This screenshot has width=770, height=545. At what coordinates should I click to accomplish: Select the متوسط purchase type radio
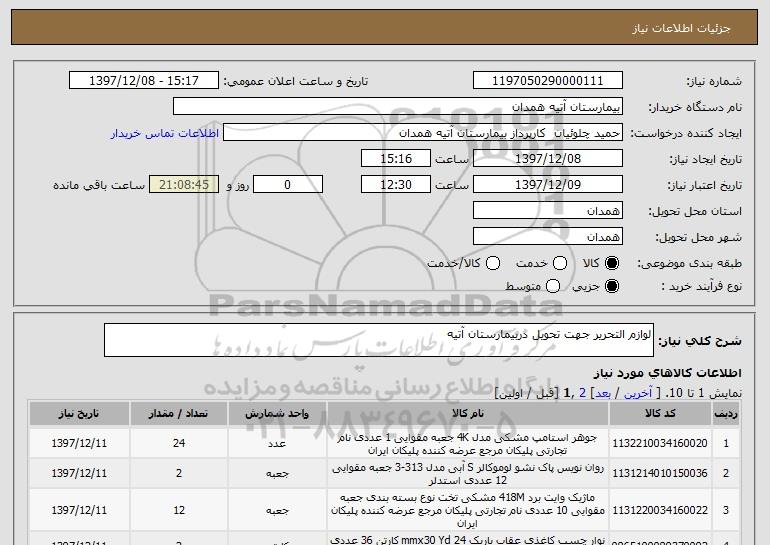(553, 286)
